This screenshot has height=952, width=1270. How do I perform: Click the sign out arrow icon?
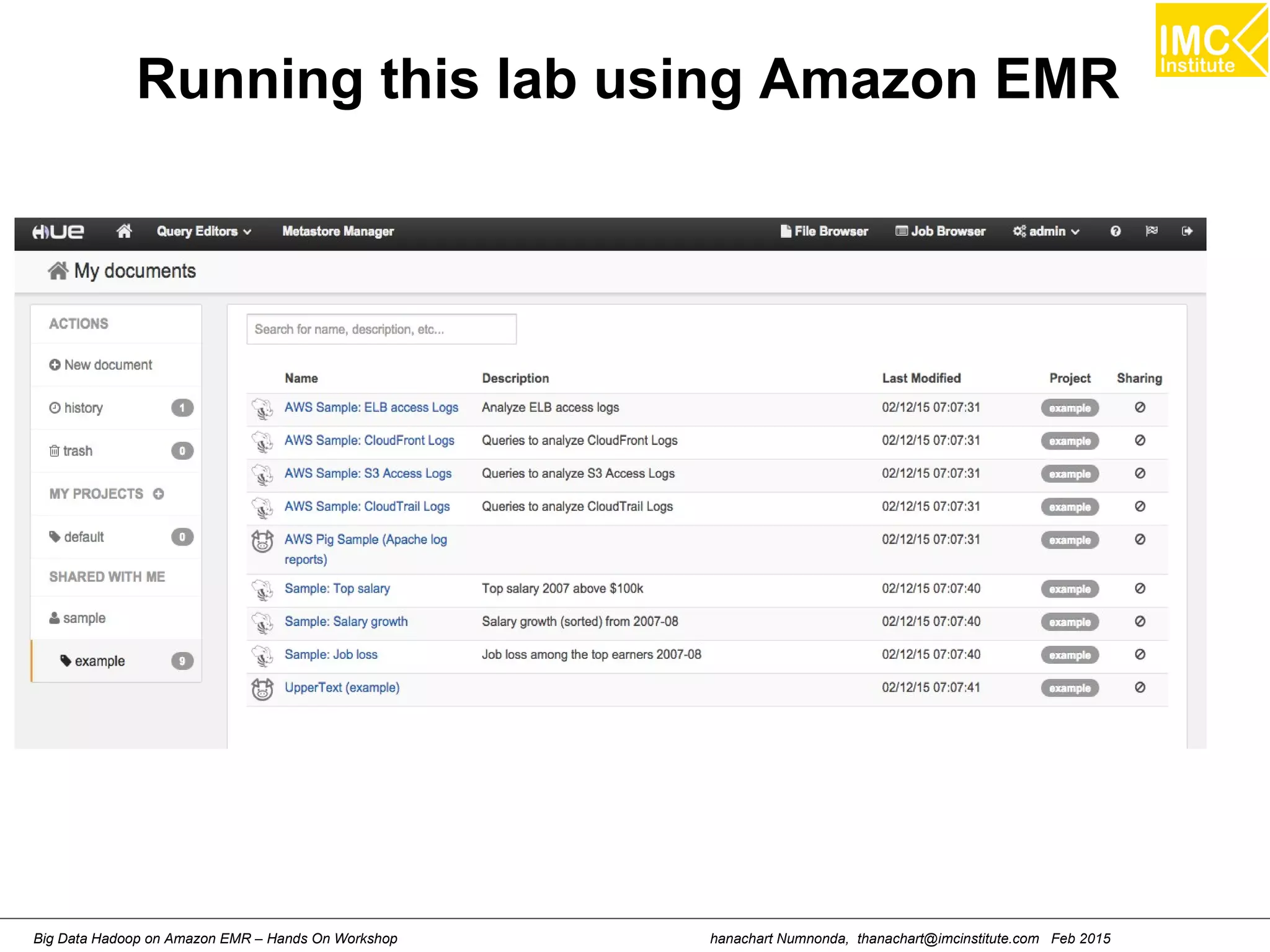tap(1187, 231)
